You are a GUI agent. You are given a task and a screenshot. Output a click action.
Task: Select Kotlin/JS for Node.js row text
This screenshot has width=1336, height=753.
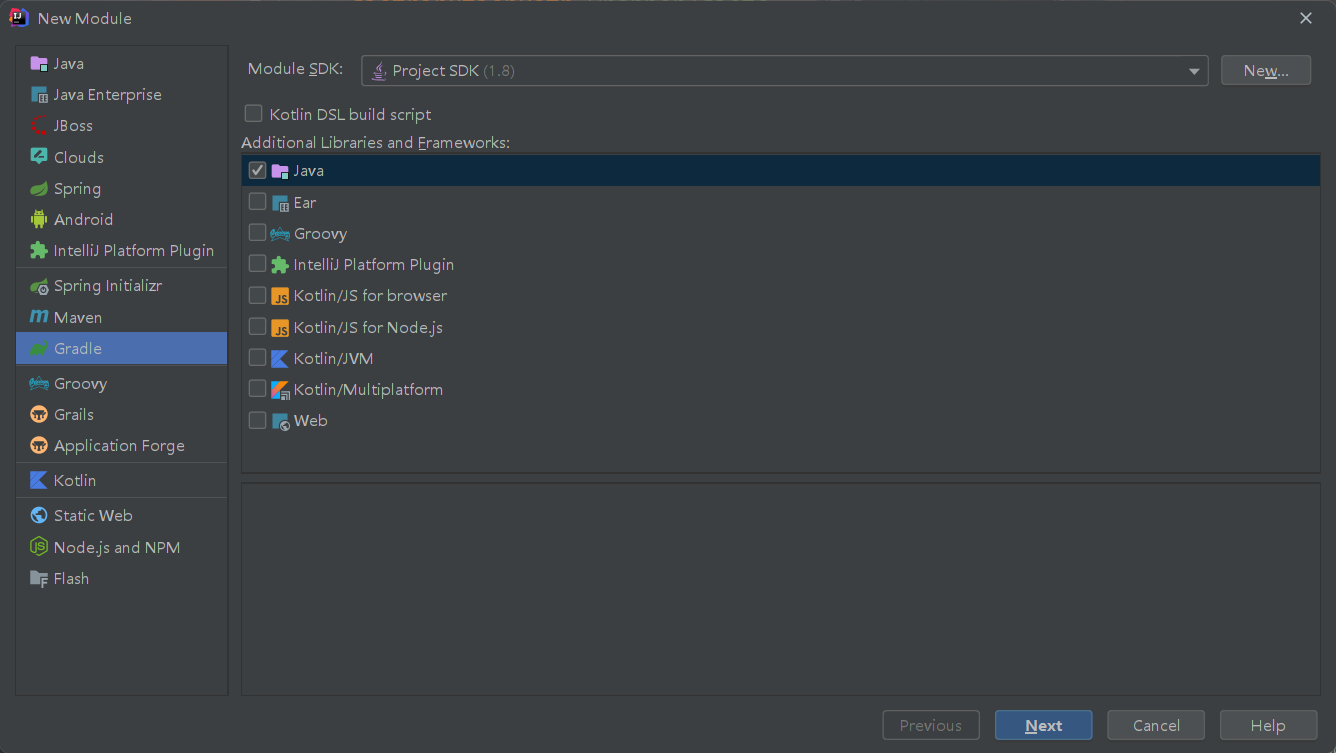point(368,327)
